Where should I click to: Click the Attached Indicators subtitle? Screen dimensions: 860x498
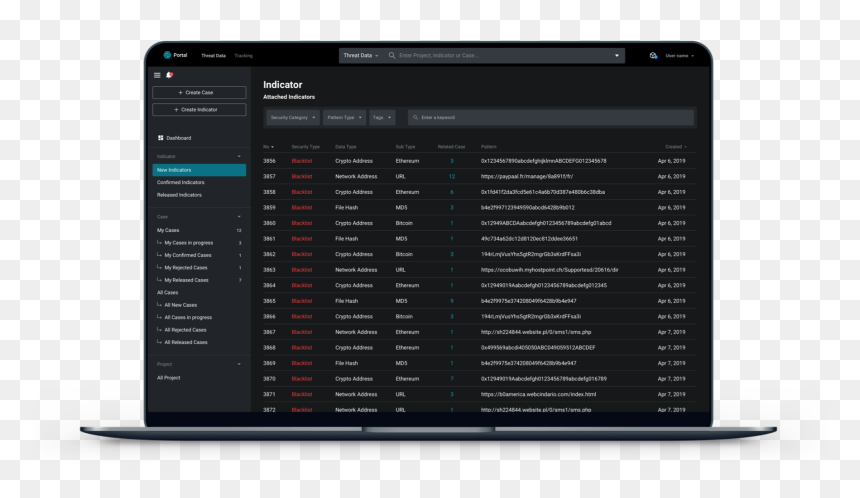point(289,97)
